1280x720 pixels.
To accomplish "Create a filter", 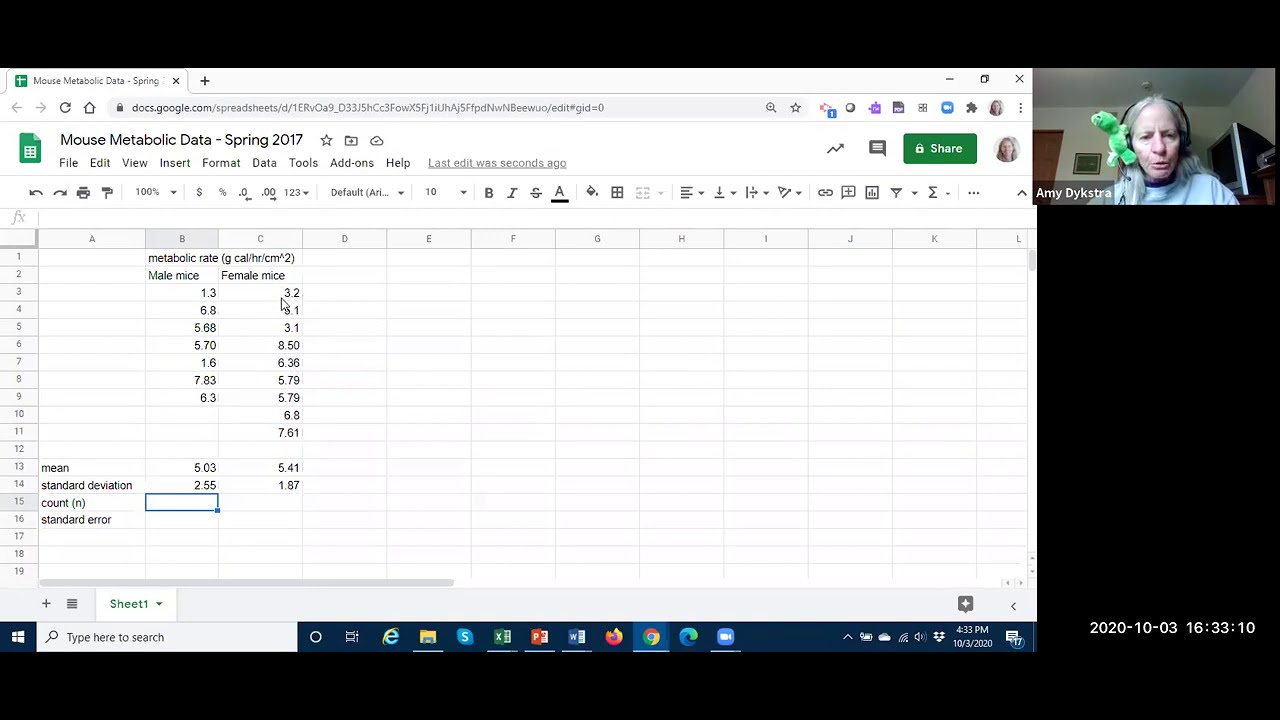I will 896,192.
